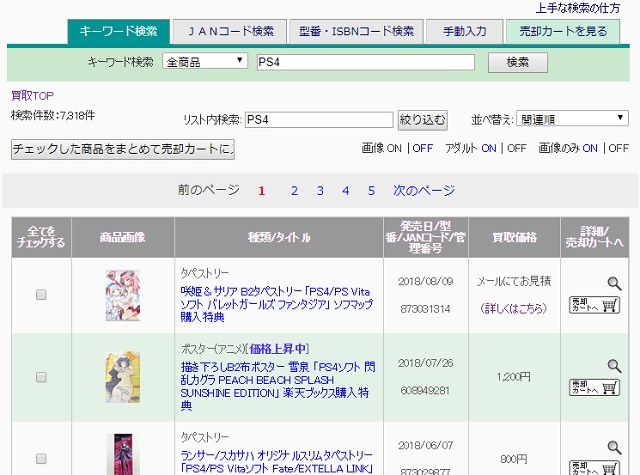Click the 種類/タイトル column header
The height and width of the screenshot is (475, 640).
point(279,237)
